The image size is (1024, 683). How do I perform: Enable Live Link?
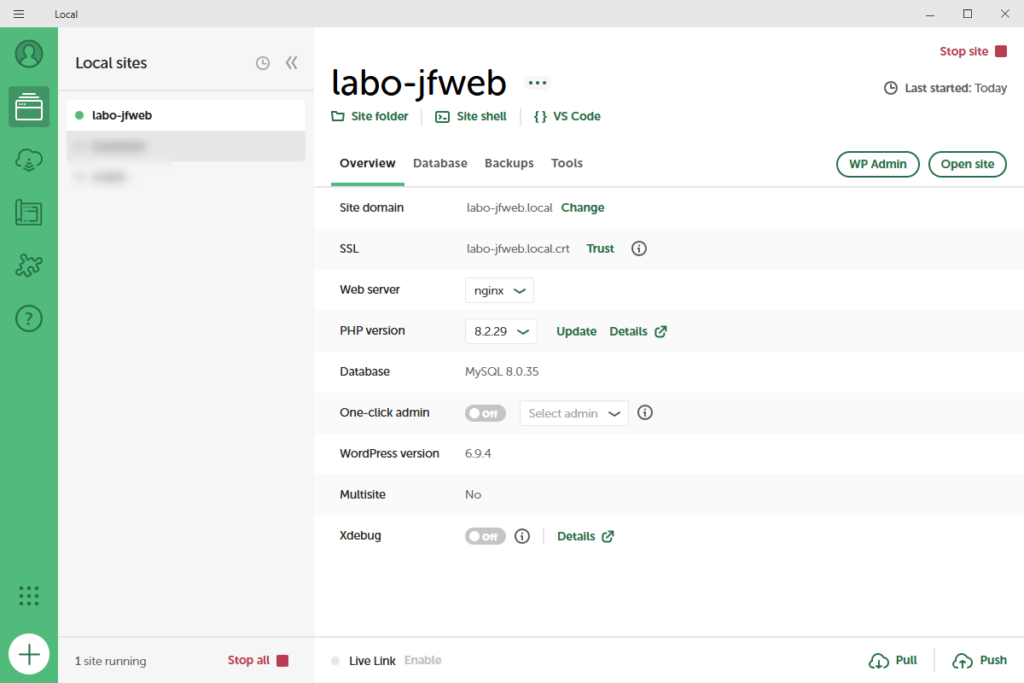coord(423,660)
